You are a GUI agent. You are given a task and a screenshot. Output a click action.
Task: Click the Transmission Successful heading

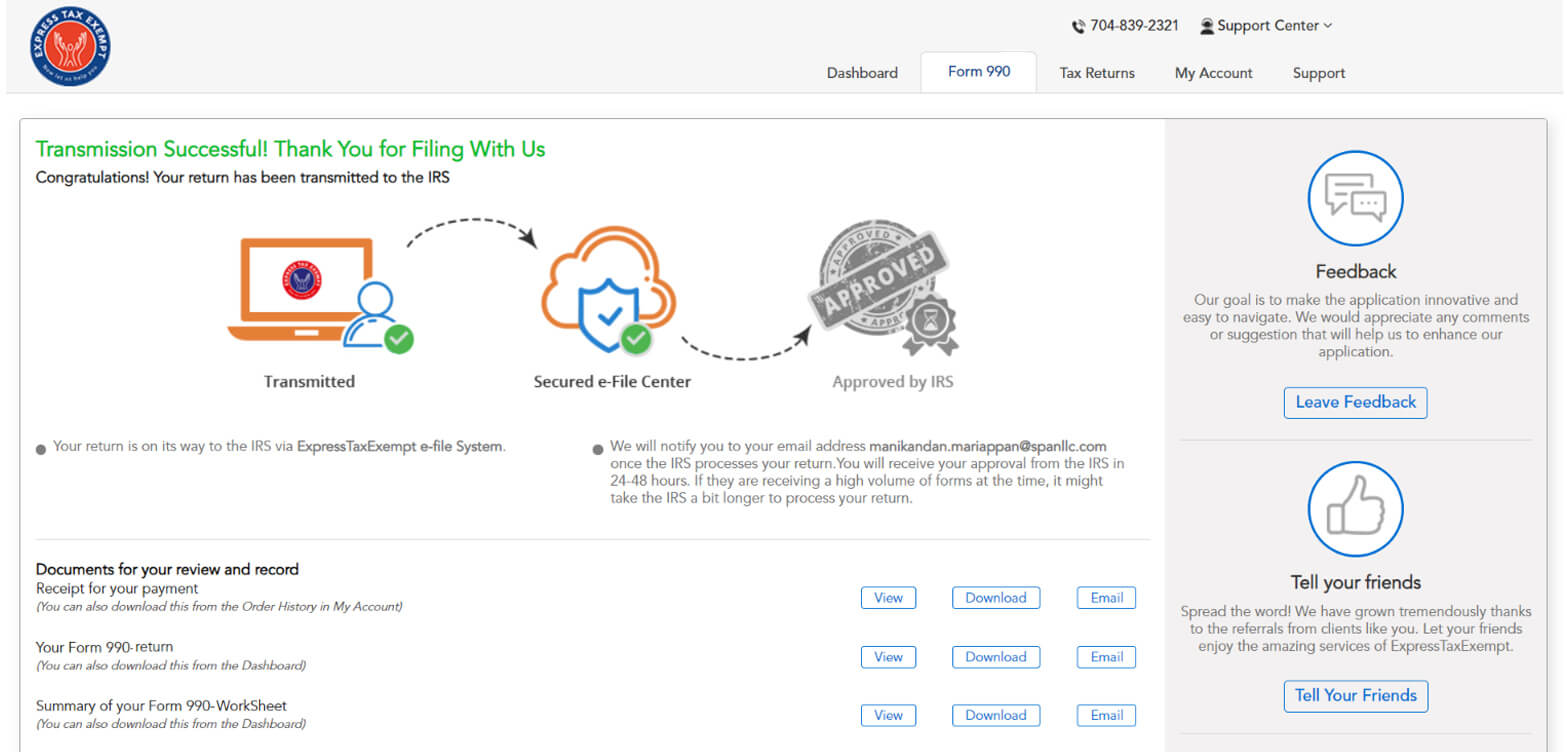click(290, 149)
